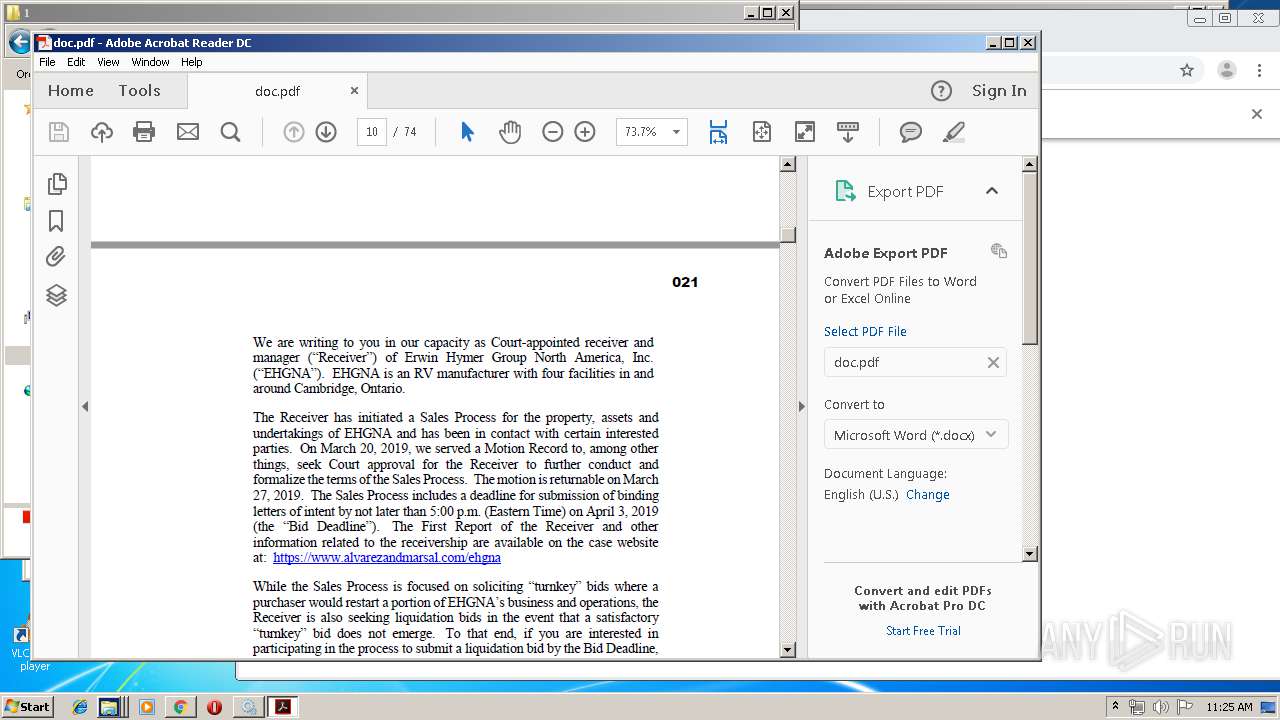
Task: Go to the previous page with the up arrow
Action: (x=293, y=132)
